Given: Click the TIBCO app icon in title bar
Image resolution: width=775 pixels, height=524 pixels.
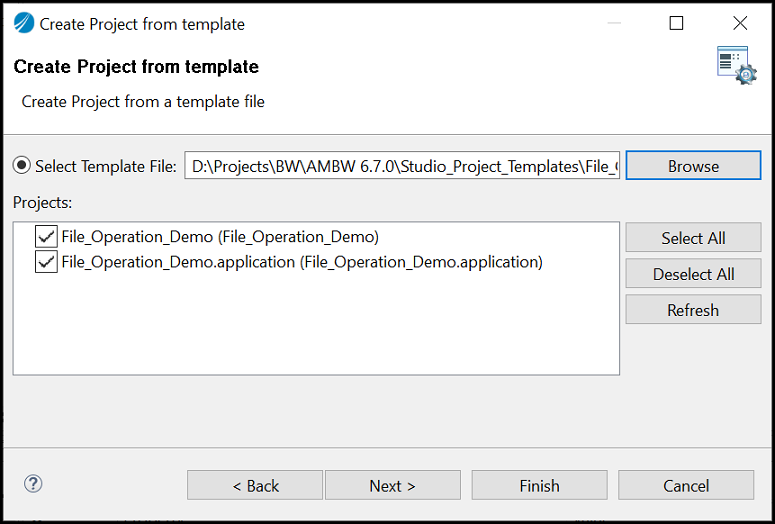Looking at the screenshot, I should pyautogui.click(x=24, y=23).
